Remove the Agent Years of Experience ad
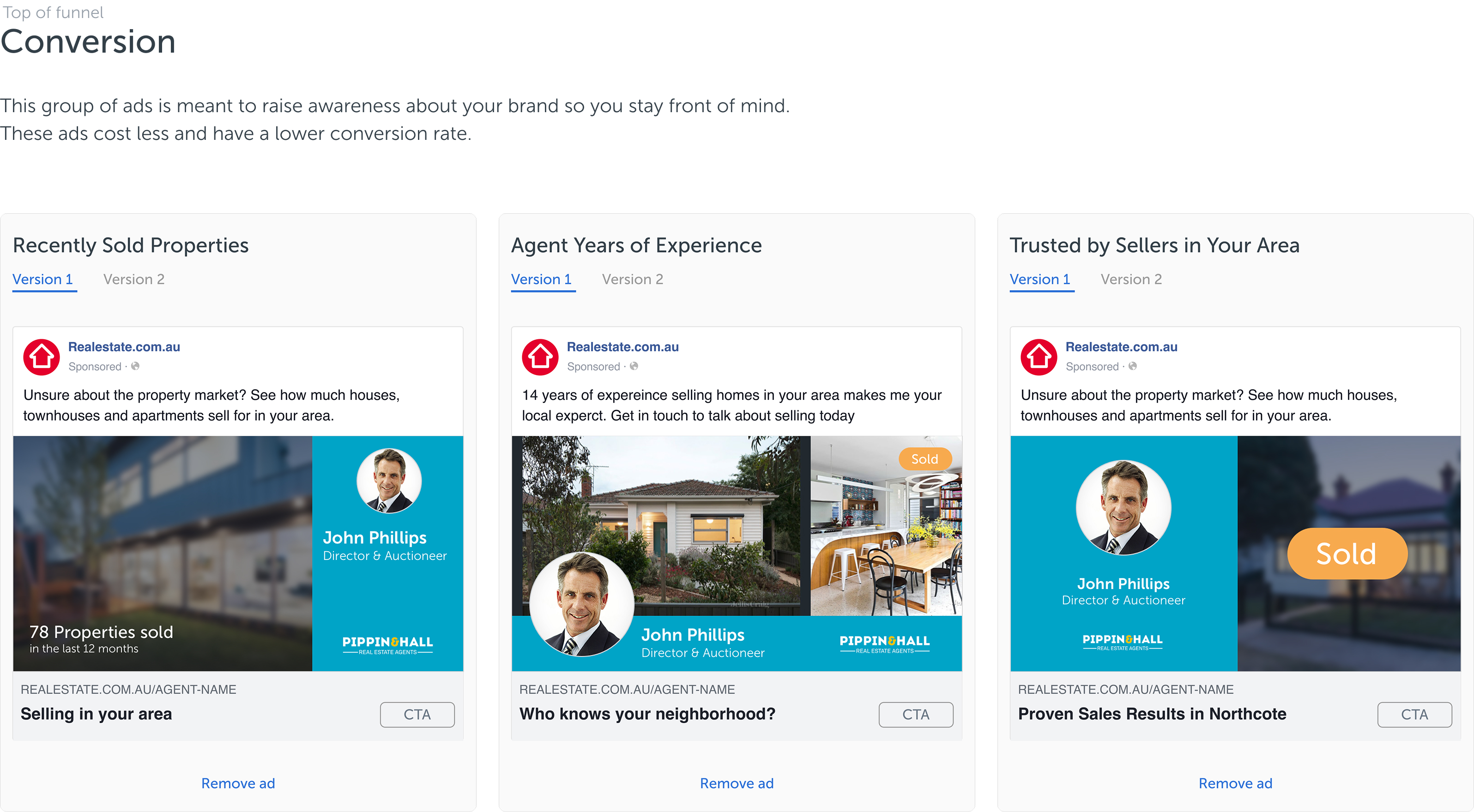This screenshot has height=812, width=1474. point(737,783)
